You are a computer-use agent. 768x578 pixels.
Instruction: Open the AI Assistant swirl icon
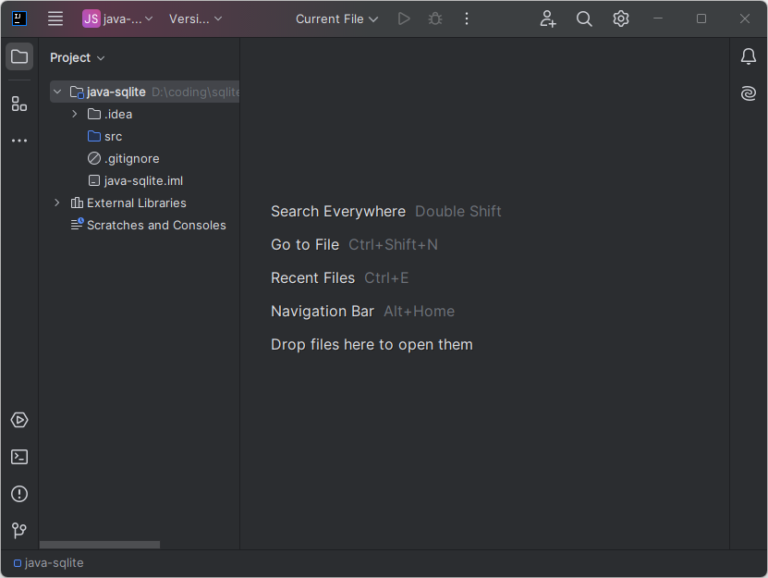click(748, 94)
